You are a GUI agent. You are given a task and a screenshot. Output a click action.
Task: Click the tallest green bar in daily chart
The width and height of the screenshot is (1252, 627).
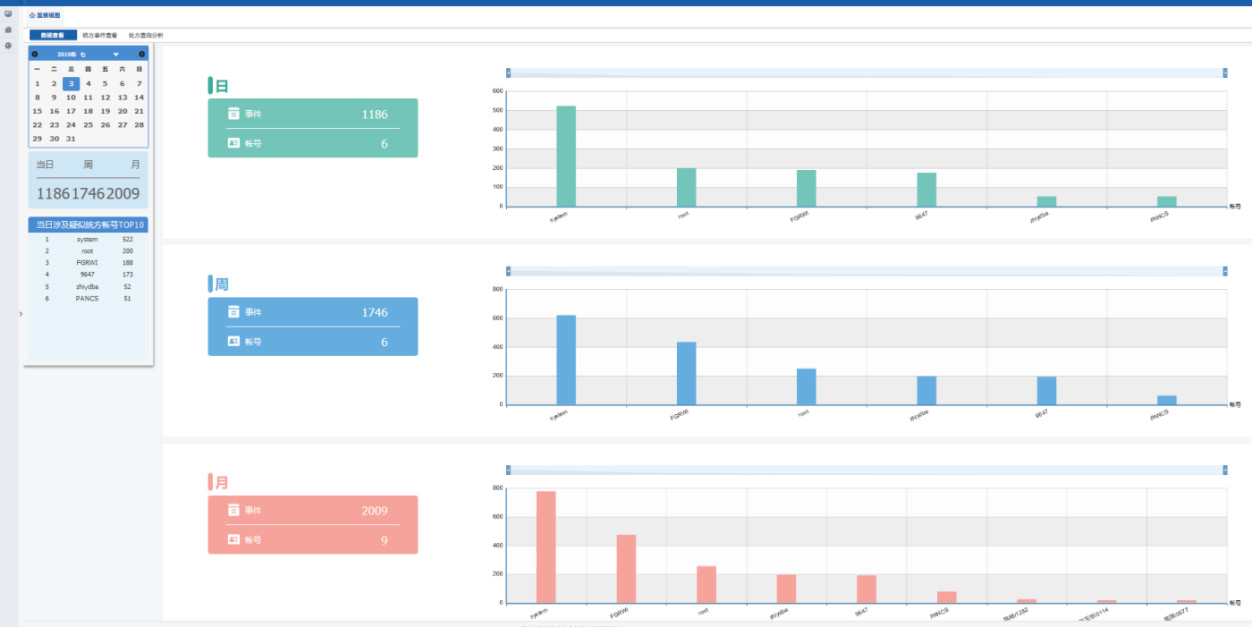tap(566, 156)
